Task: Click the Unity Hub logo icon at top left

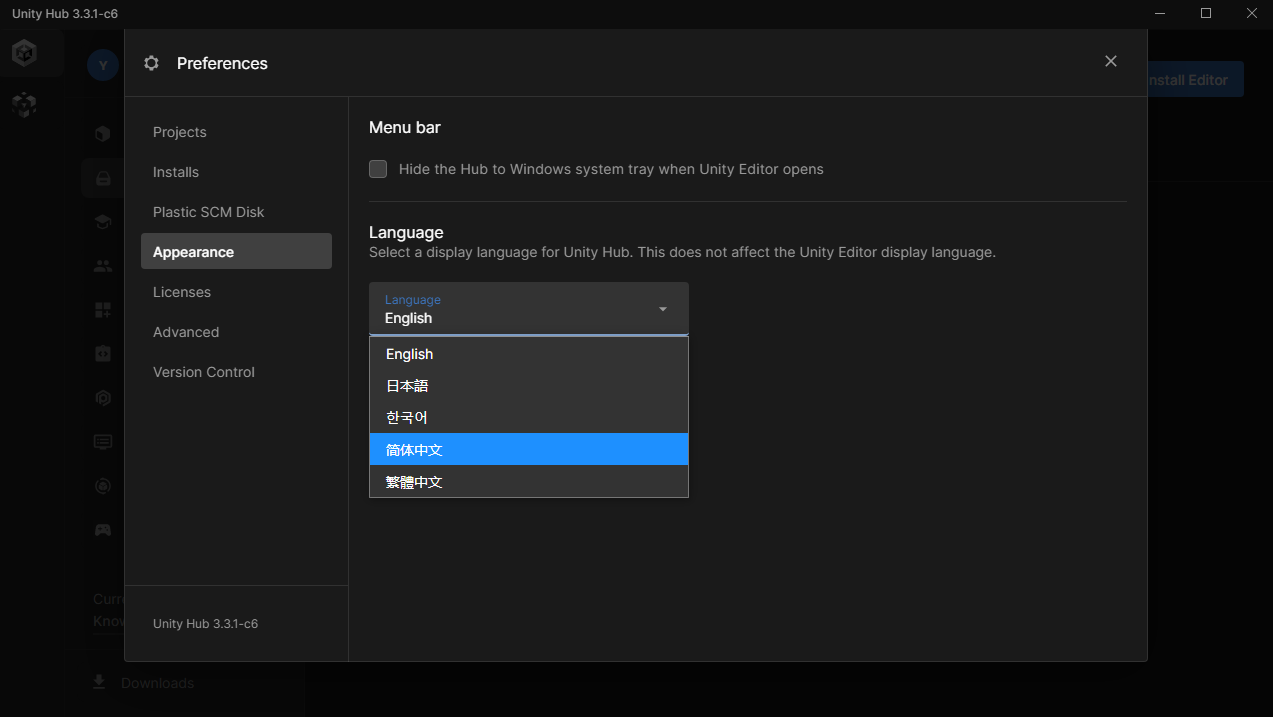Action: tap(24, 53)
